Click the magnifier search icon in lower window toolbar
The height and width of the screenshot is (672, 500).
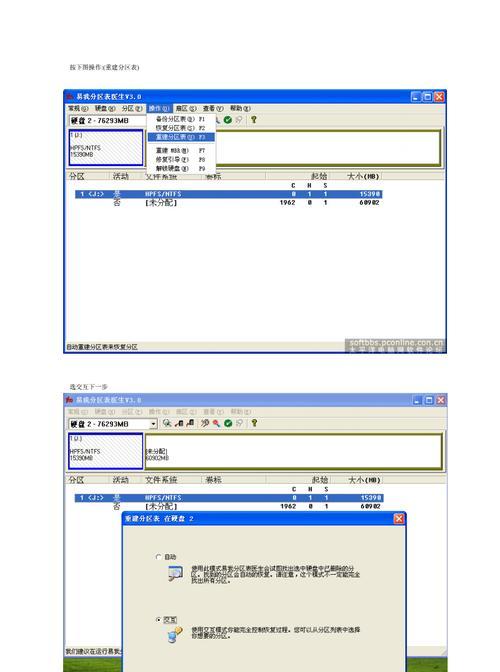point(167,423)
